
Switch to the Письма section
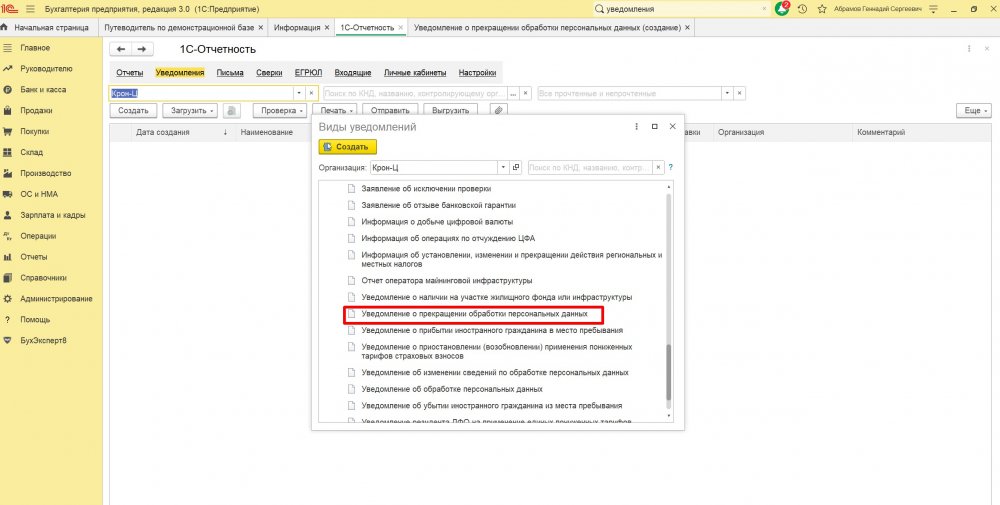pyautogui.click(x=230, y=73)
